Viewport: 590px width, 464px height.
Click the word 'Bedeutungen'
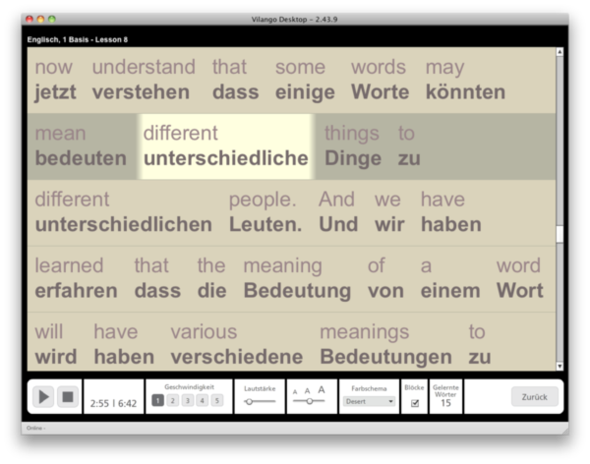click(386, 358)
